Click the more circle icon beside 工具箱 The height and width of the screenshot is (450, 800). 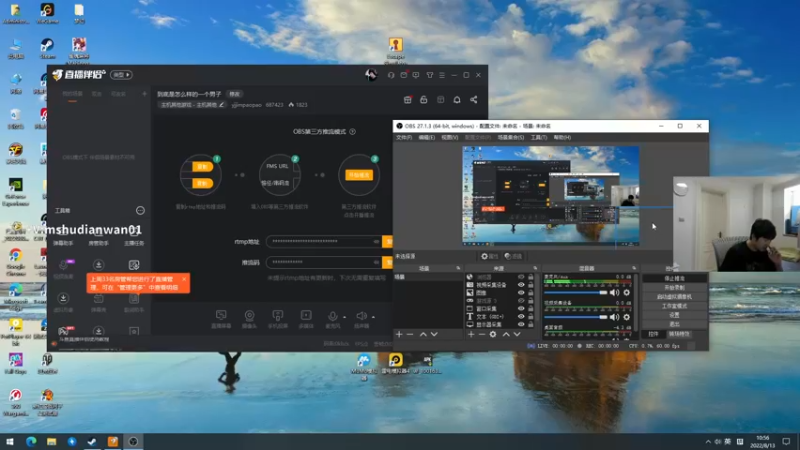(x=140, y=211)
